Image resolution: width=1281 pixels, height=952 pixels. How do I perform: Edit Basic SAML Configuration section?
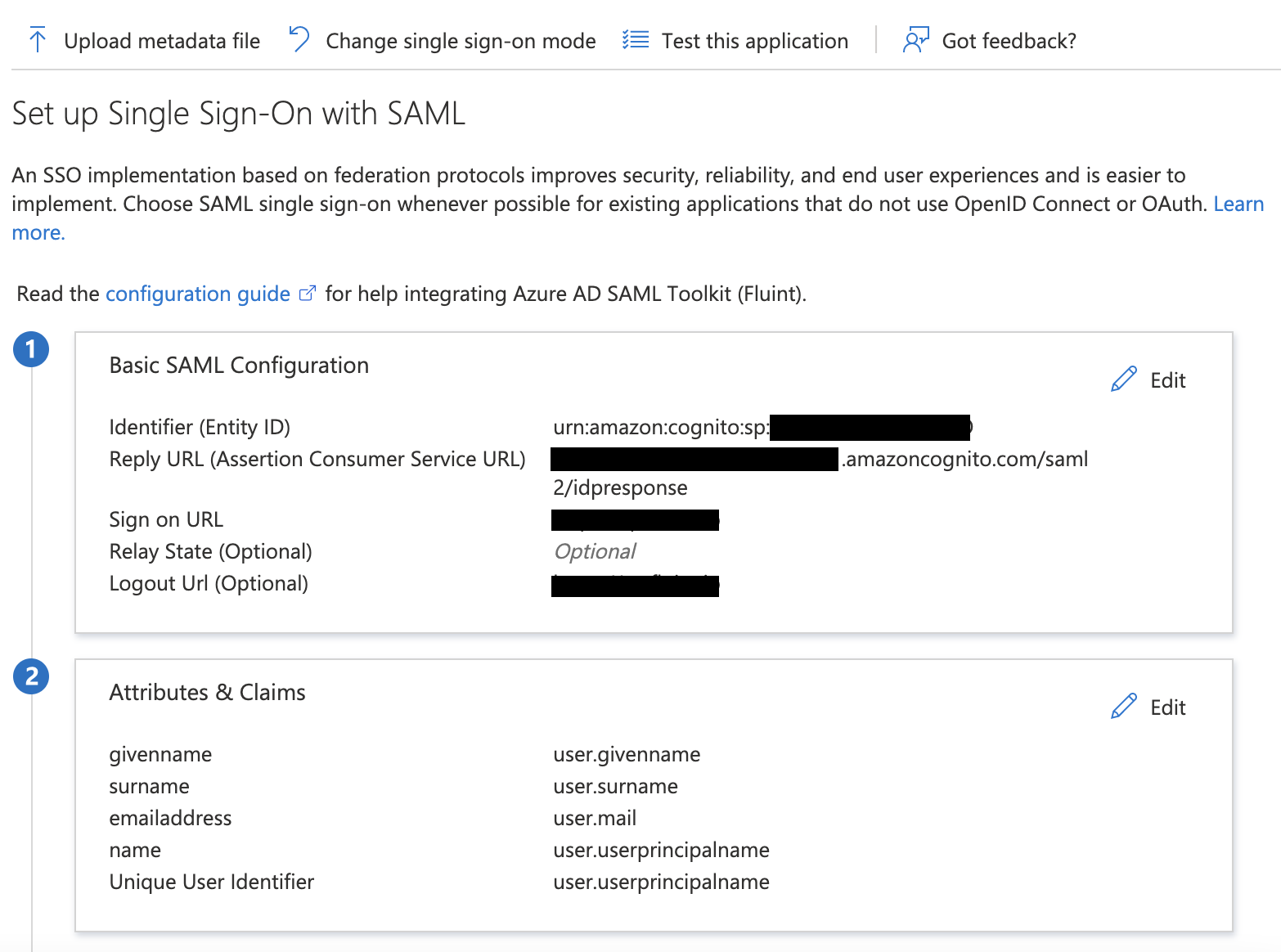(x=1167, y=380)
